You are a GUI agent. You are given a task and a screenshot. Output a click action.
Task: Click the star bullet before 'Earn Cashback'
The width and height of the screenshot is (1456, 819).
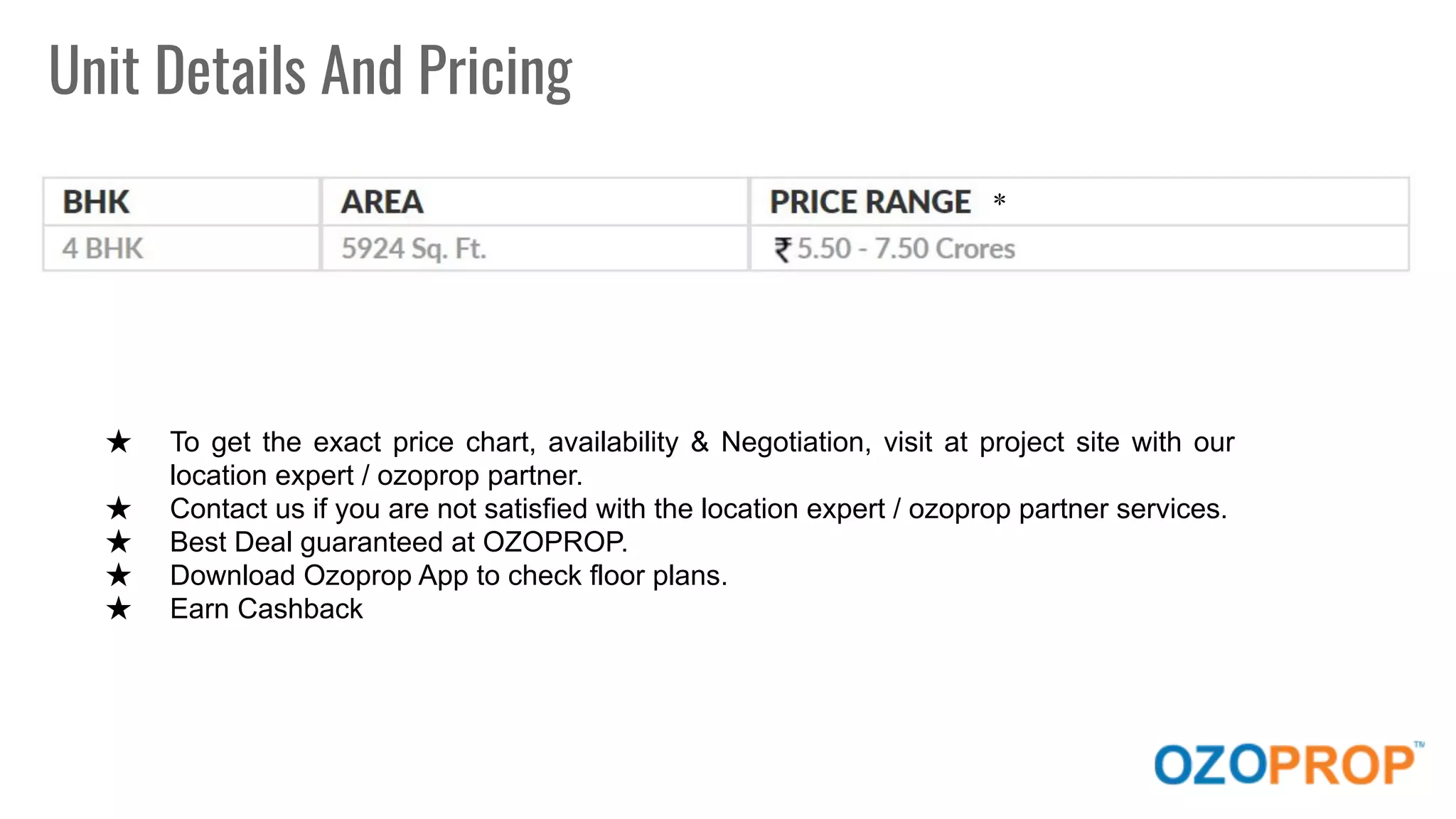(x=119, y=609)
